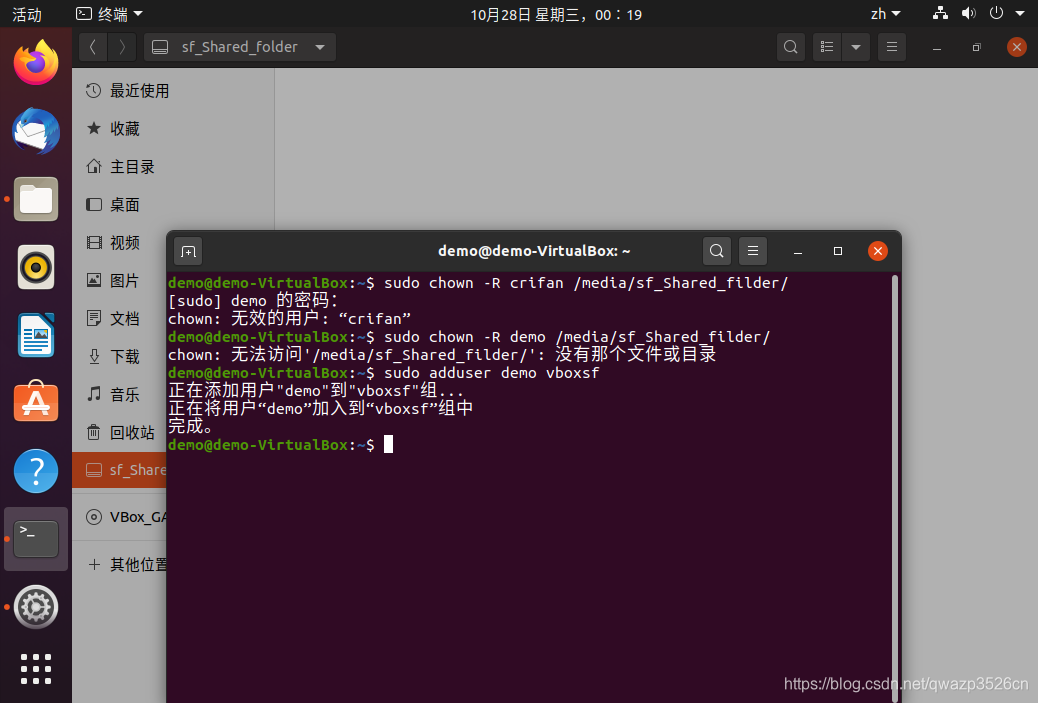
Task: Open Ubuntu Software store icon
Action: (36, 402)
